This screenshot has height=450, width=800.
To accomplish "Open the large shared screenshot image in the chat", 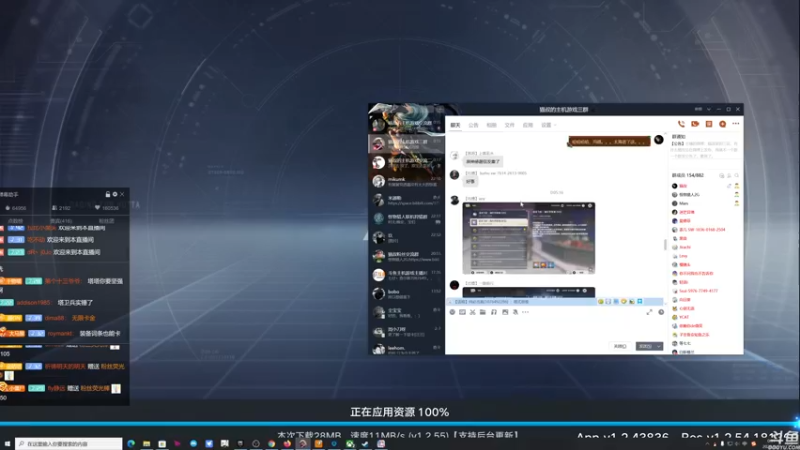I will point(529,238).
